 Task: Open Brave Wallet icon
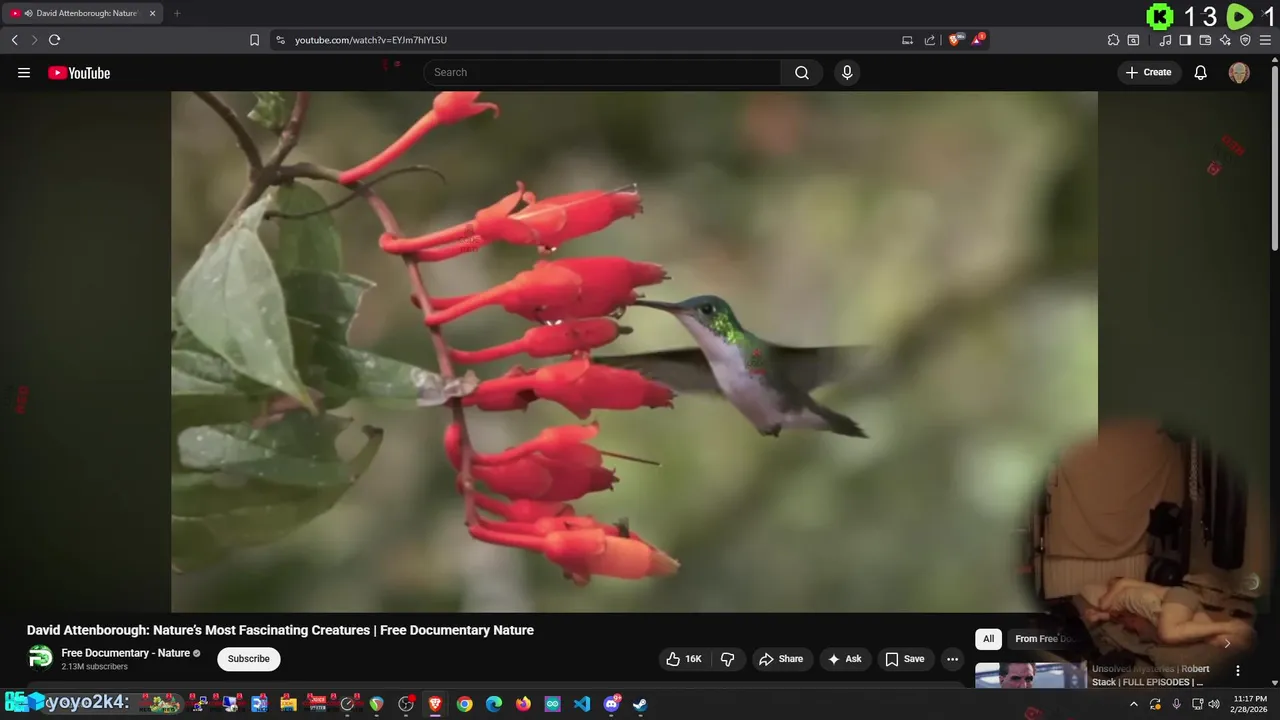click(x=1205, y=40)
